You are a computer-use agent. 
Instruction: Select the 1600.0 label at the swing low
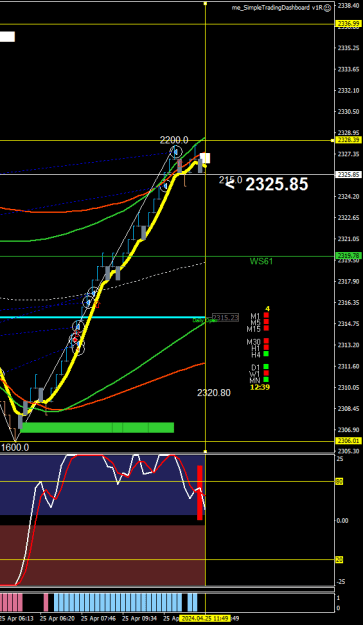pos(15,447)
